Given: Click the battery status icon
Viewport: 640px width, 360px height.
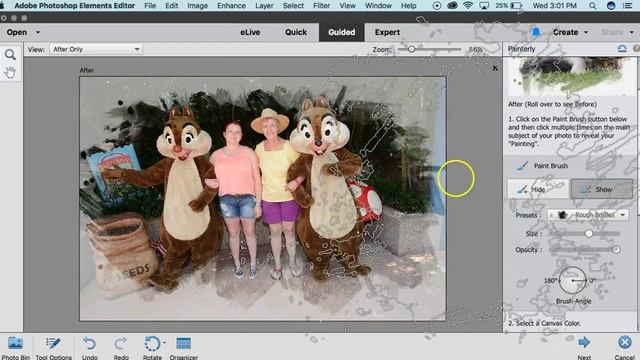Looking at the screenshot, I should 516,6.
